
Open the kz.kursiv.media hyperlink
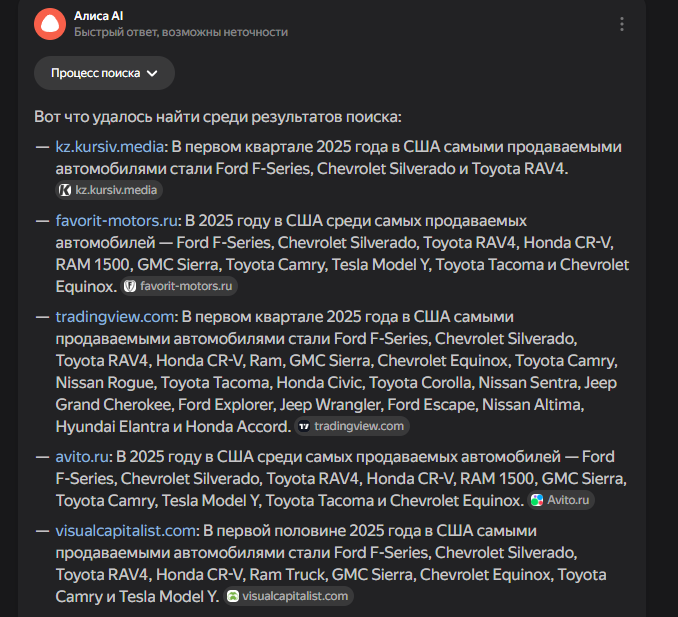[108, 147]
